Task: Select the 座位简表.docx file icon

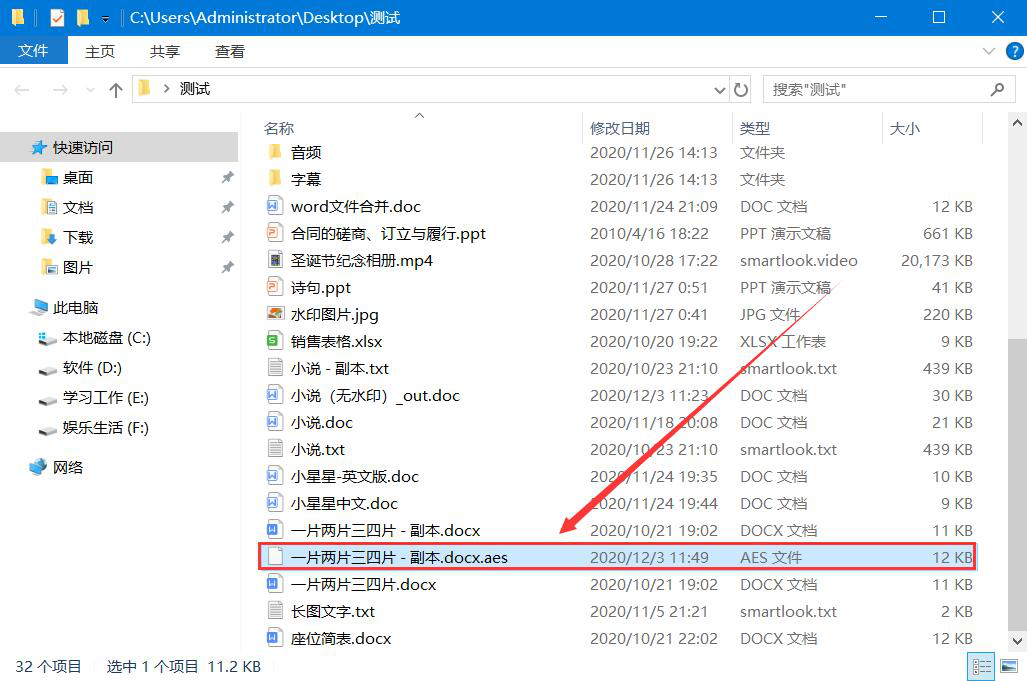Action: click(274, 638)
